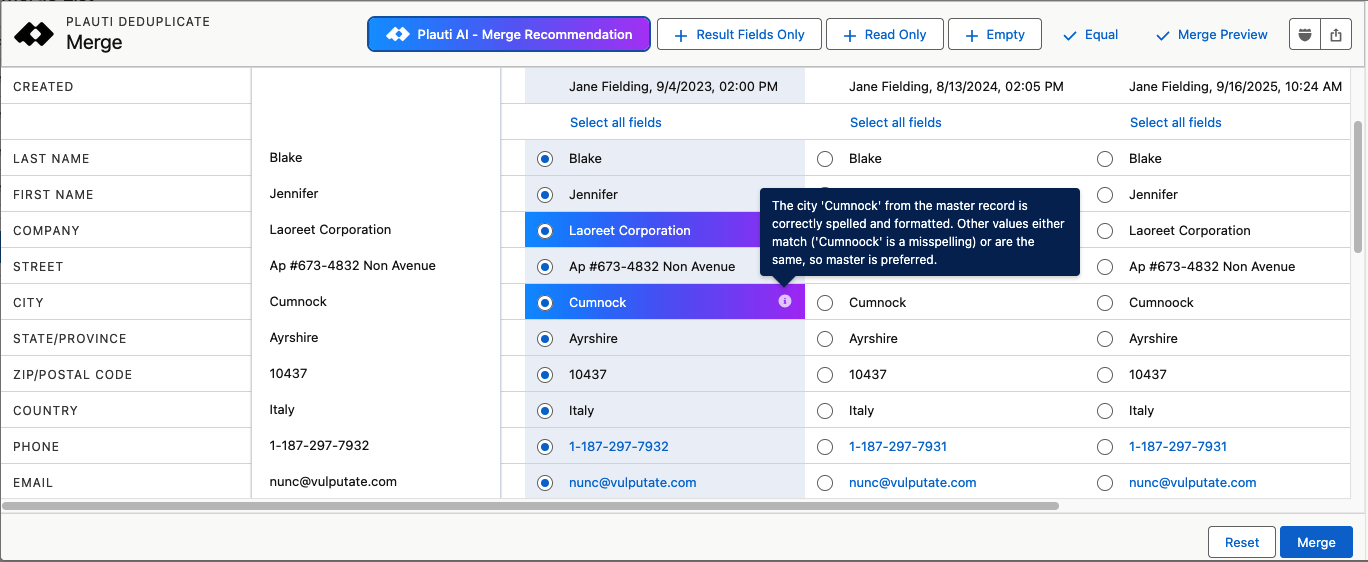The width and height of the screenshot is (1368, 562).
Task: Select zip 10437 radio of 9/4/2023 record
Action: pyautogui.click(x=545, y=374)
